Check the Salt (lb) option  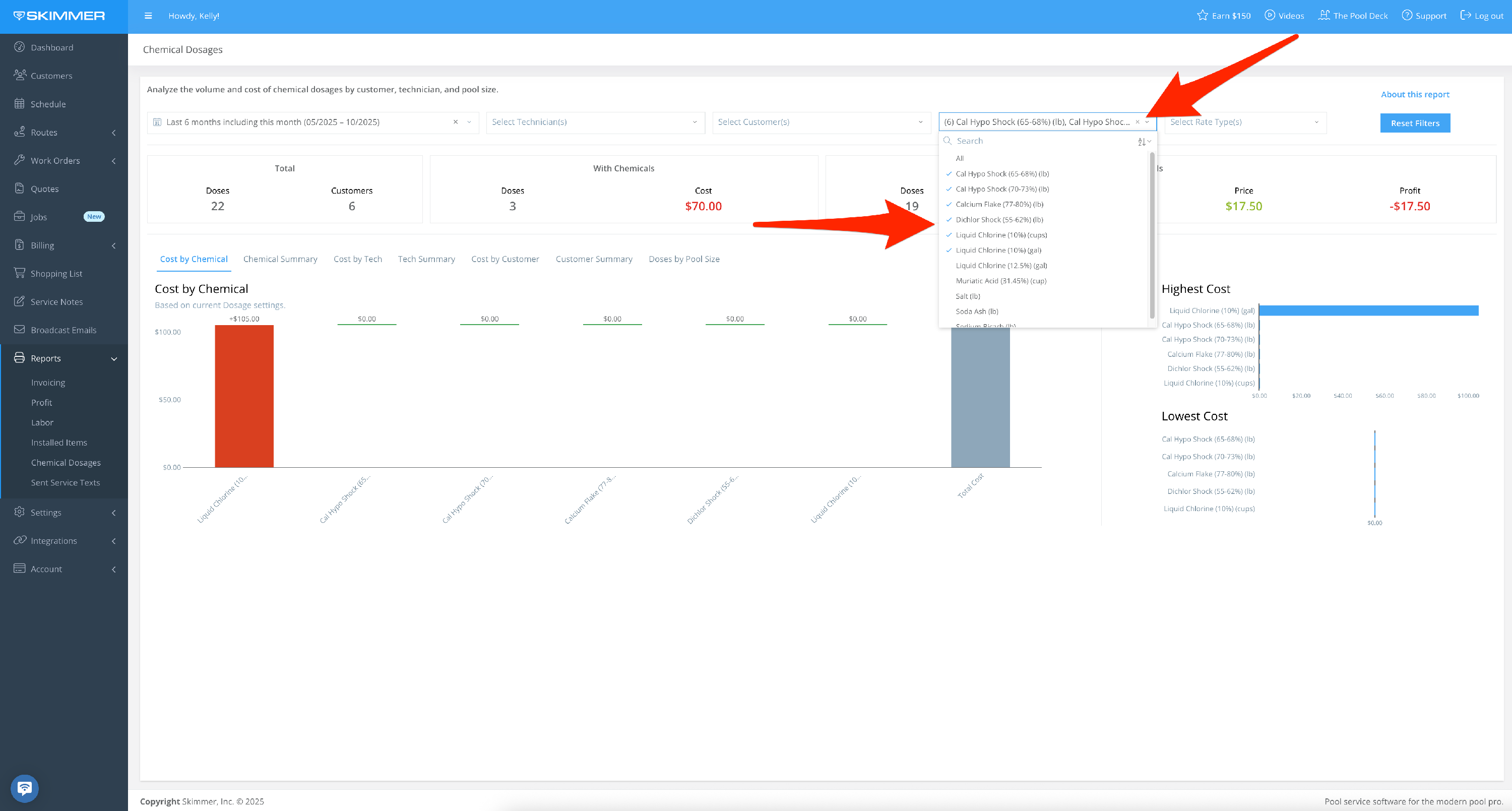[x=967, y=296]
